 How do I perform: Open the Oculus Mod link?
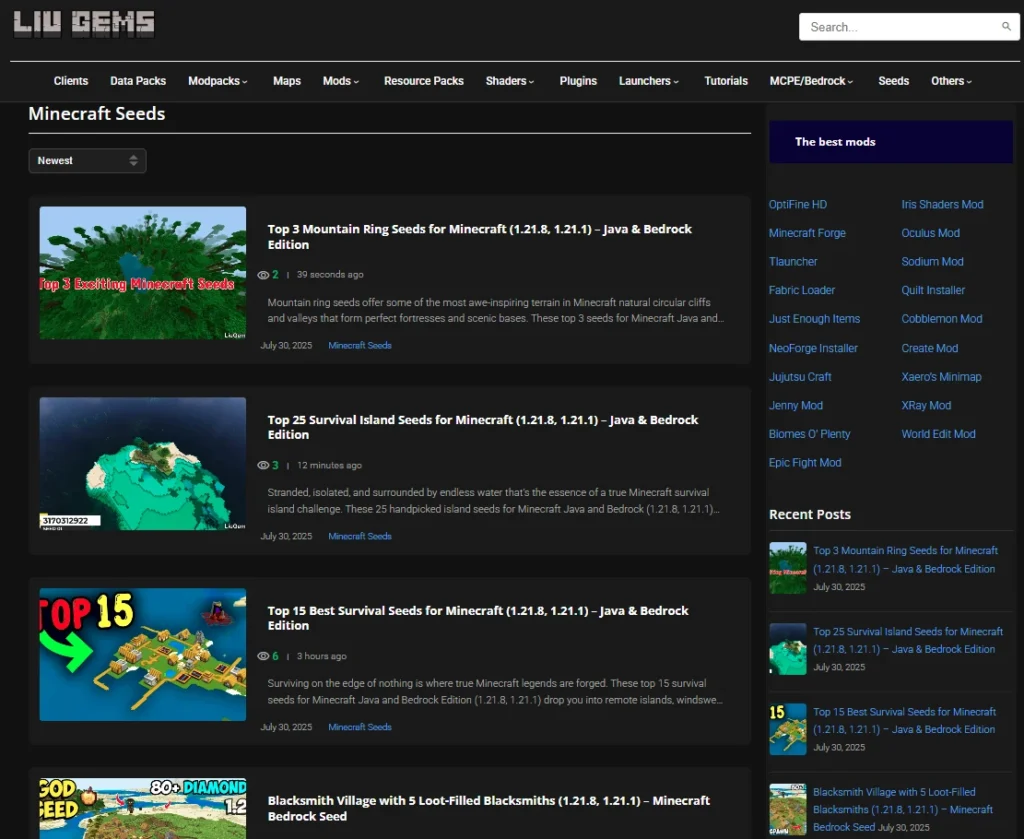point(931,233)
